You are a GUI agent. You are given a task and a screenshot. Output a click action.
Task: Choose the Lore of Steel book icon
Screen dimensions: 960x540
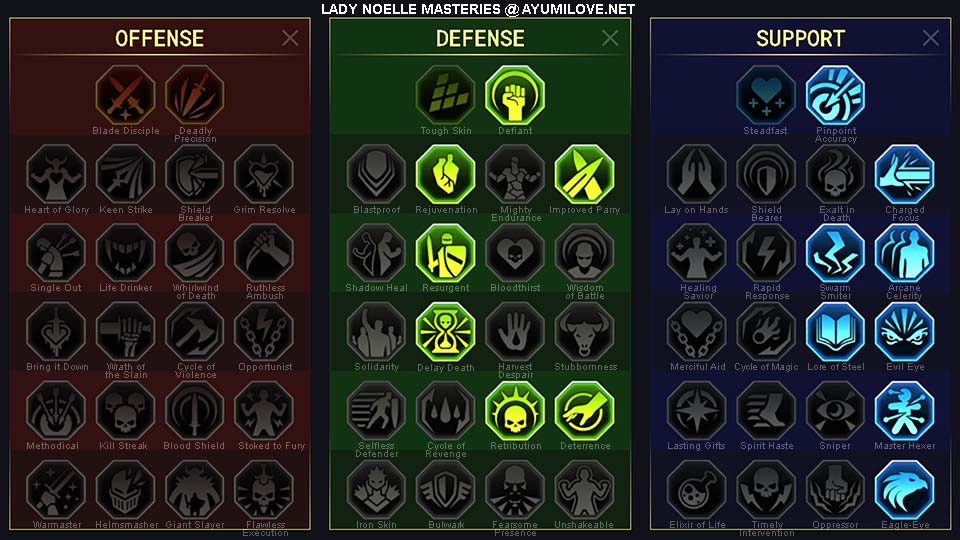click(835, 332)
